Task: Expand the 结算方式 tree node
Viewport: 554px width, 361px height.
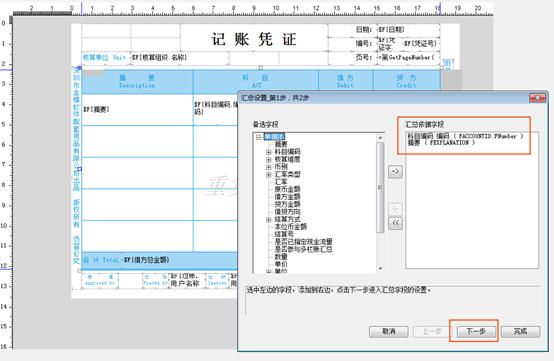Action: [269, 219]
